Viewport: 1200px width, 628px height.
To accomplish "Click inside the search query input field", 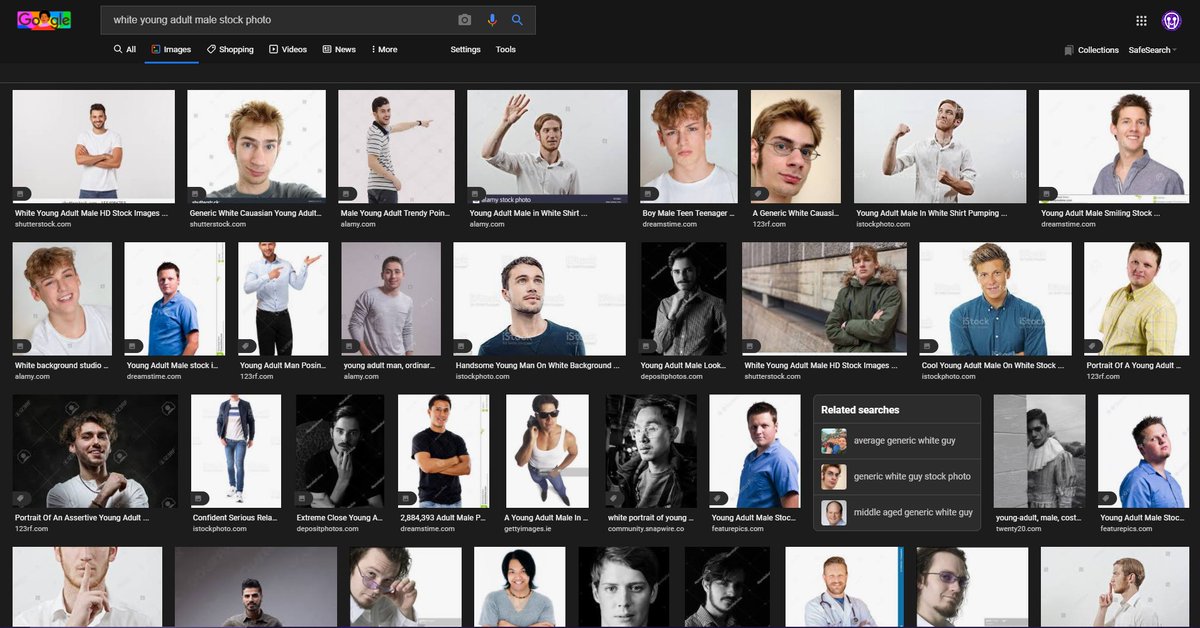I will pyautogui.click(x=250, y=19).
